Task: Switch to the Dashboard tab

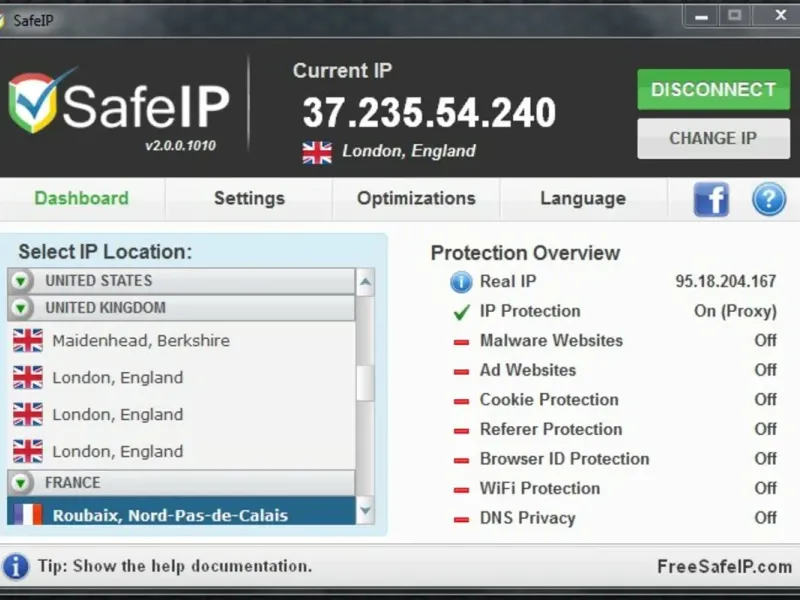Action: pos(82,198)
